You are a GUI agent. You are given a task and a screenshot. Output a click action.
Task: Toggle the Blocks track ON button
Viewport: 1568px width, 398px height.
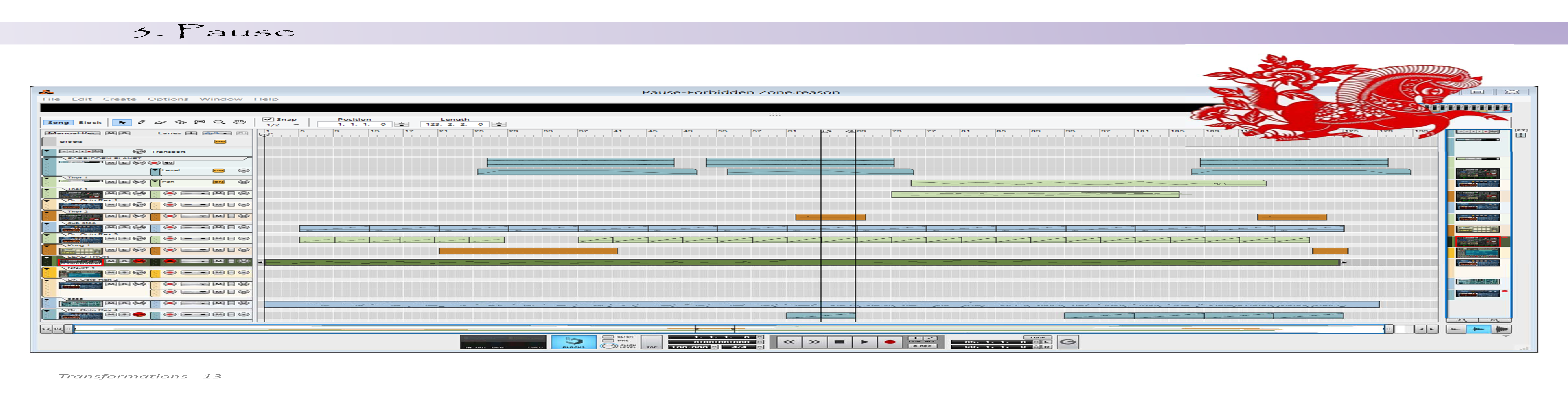click(x=220, y=142)
